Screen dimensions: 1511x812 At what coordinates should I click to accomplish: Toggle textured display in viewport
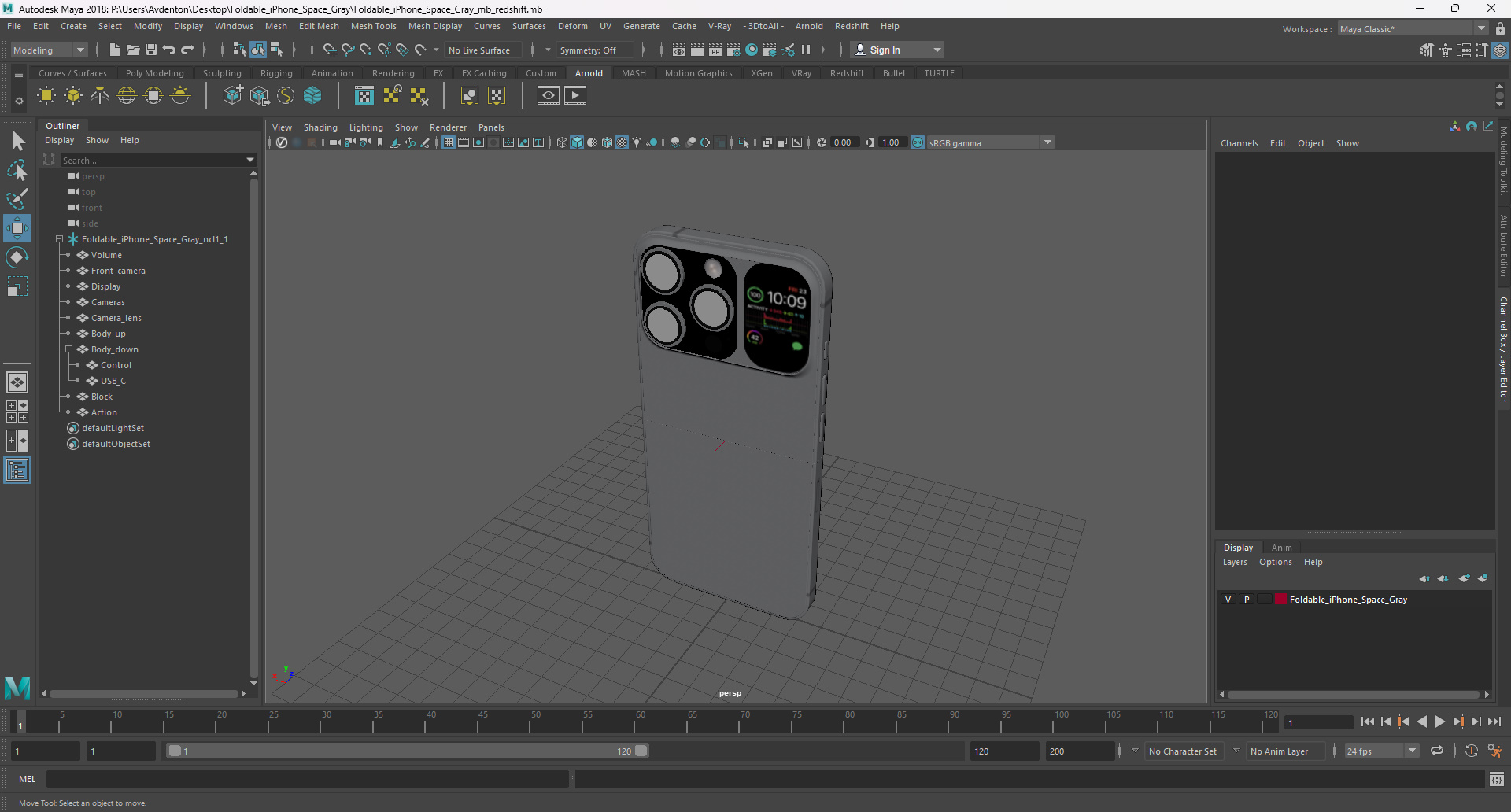[622, 142]
